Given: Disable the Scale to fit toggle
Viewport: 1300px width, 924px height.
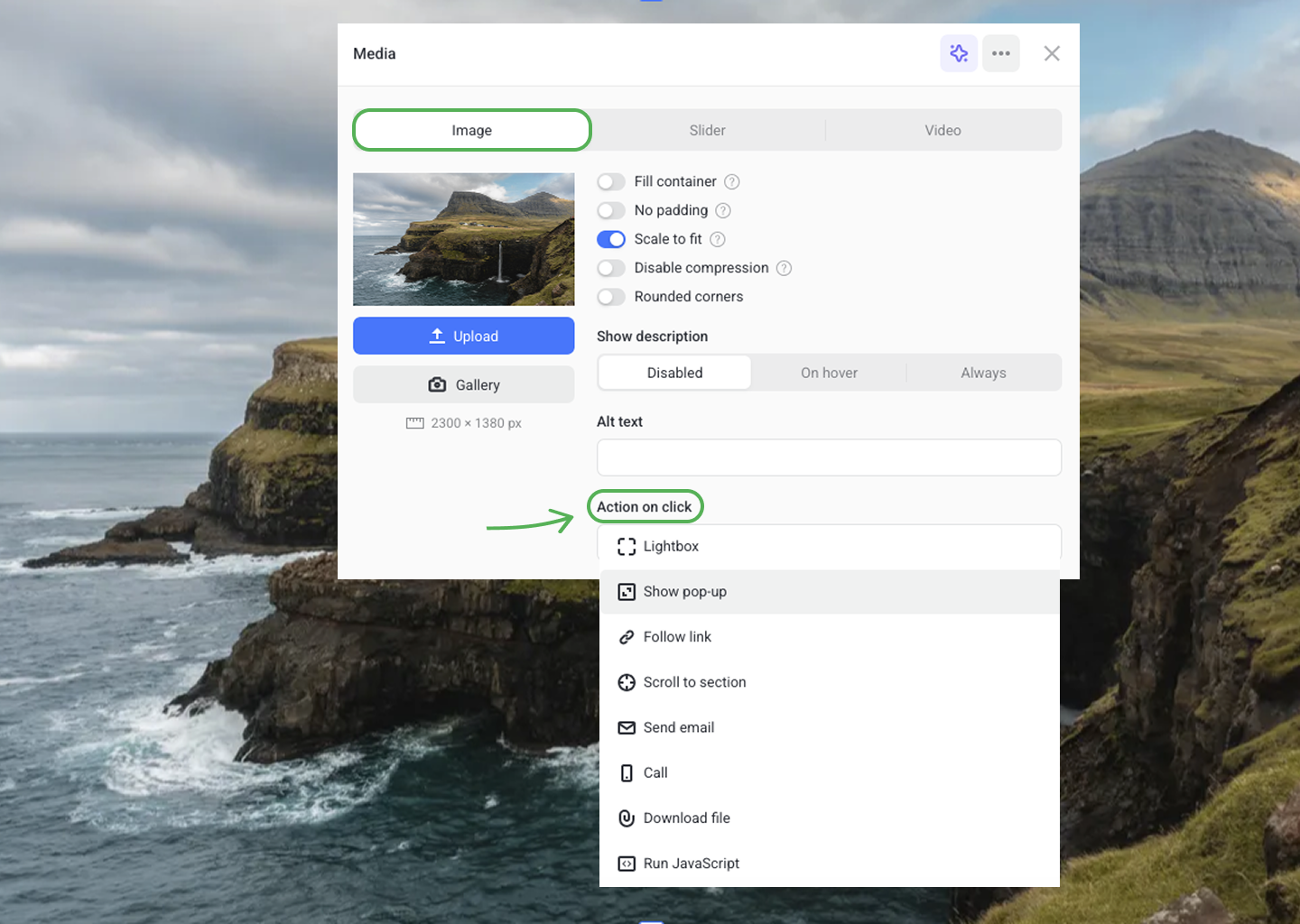Looking at the screenshot, I should tap(611, 239).
